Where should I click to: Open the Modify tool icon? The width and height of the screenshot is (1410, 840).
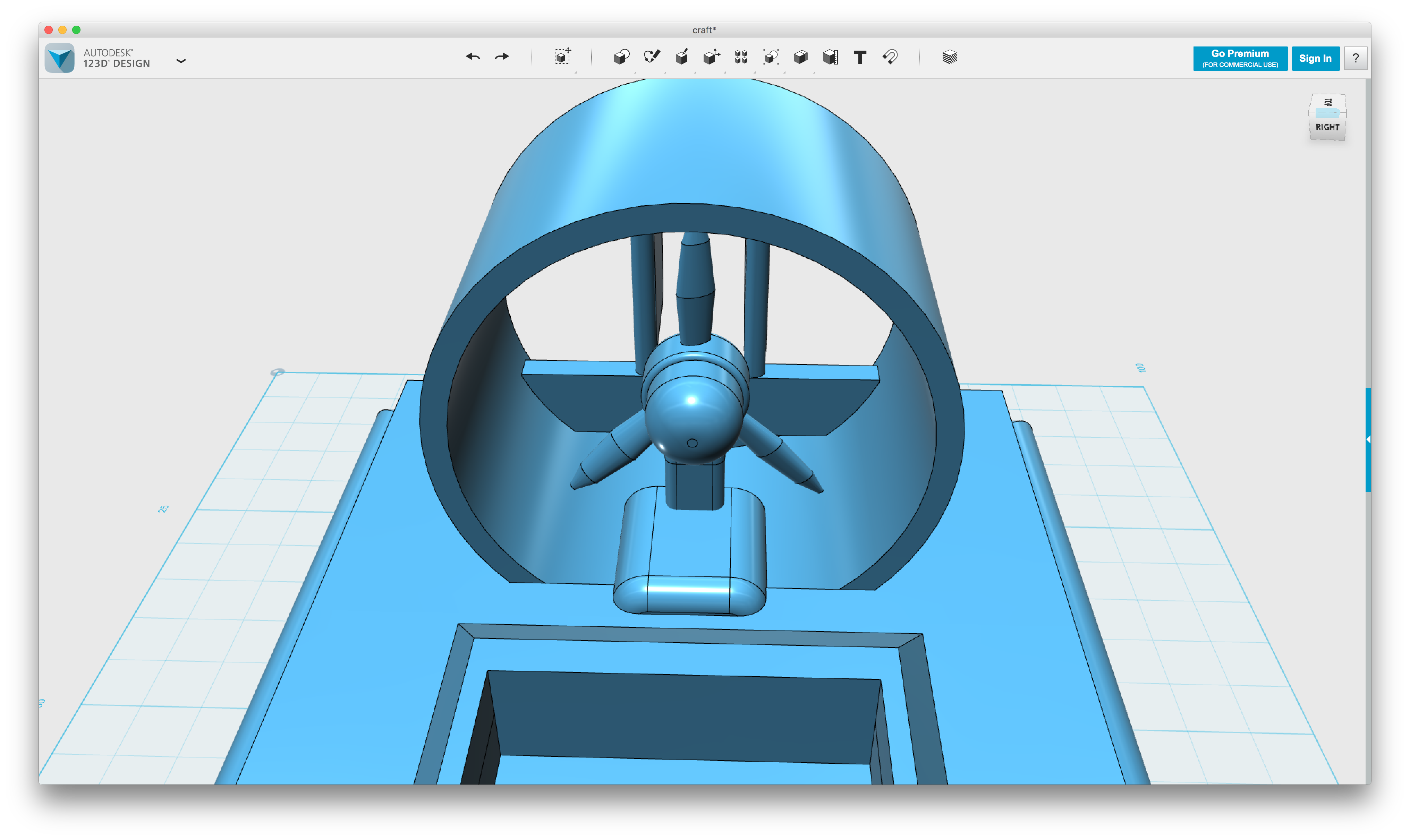coord(711,57)
